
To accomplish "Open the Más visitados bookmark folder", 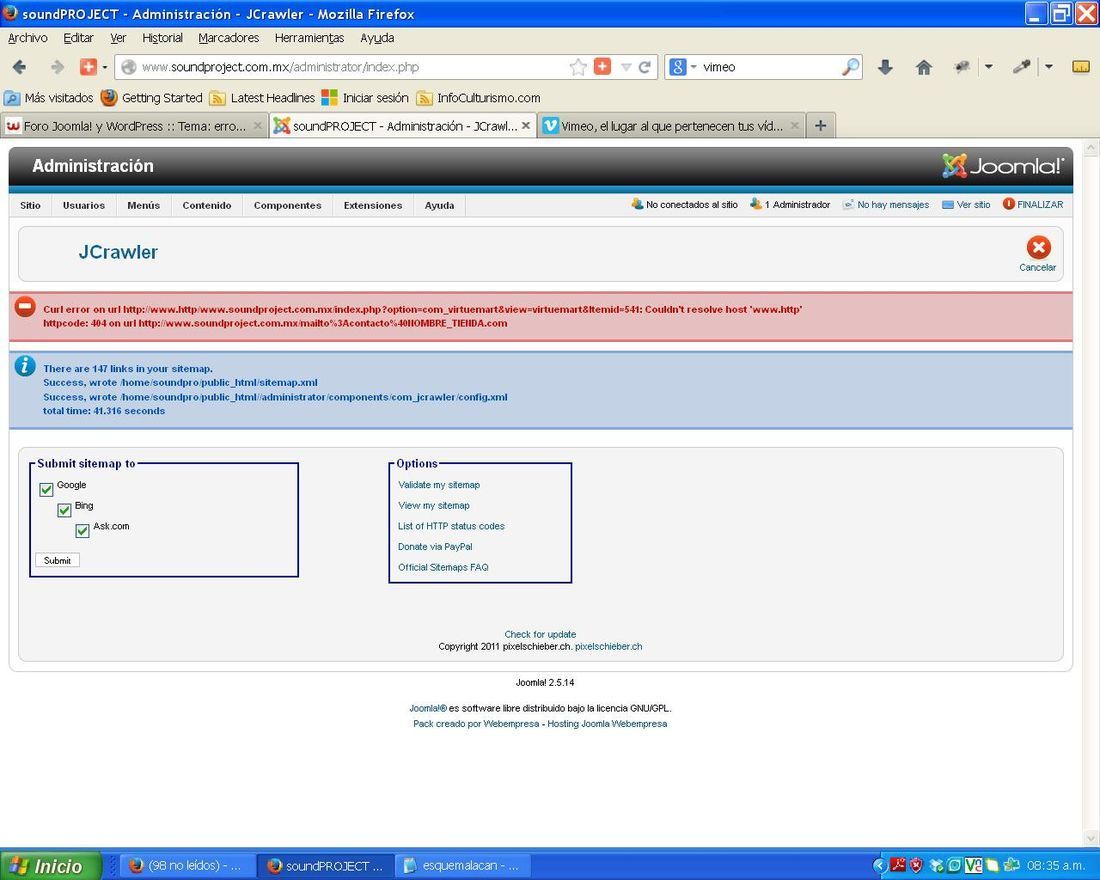I will [x=49, y=98].
